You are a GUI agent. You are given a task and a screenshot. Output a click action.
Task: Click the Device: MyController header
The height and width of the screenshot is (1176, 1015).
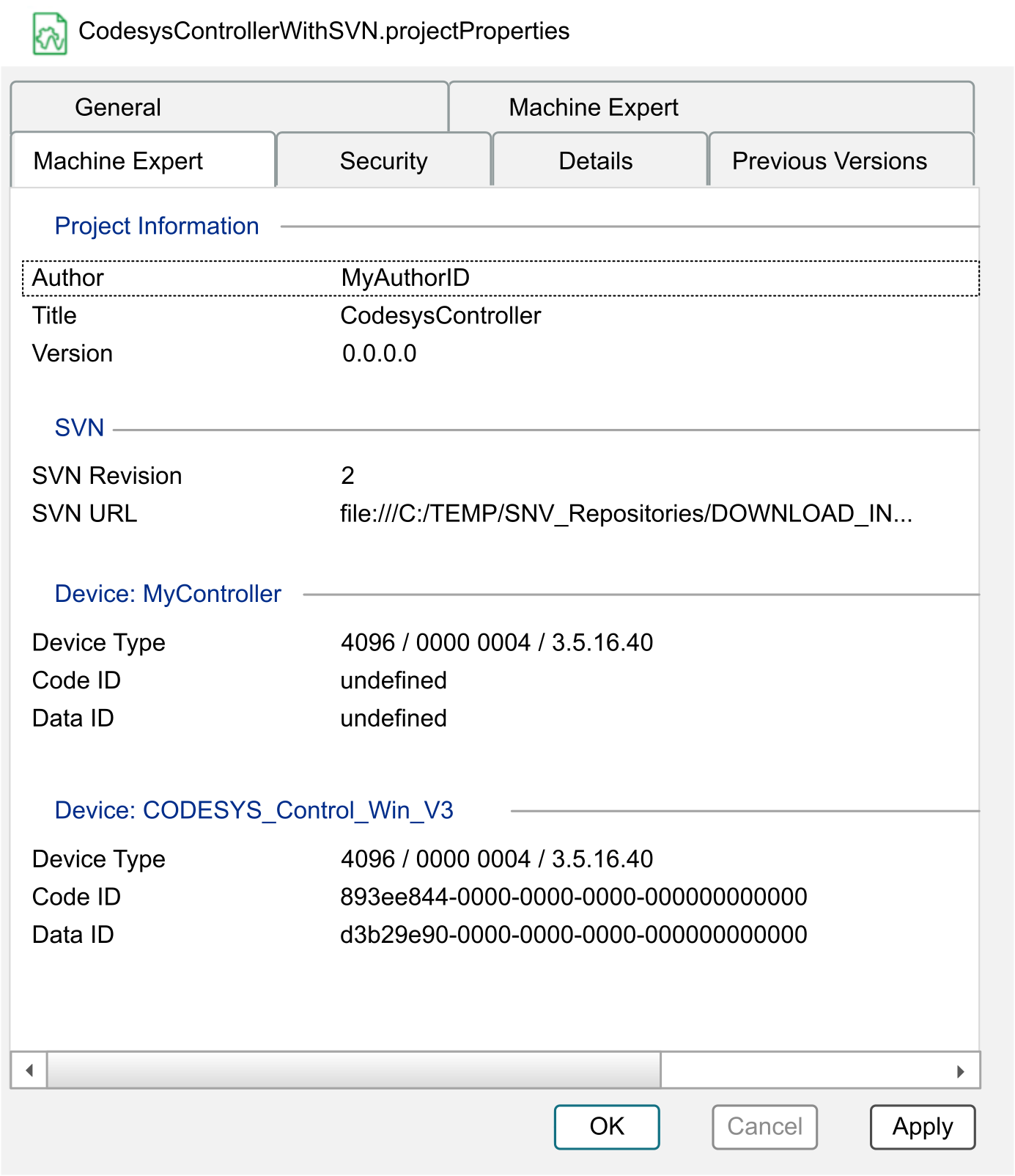(168, 594)
